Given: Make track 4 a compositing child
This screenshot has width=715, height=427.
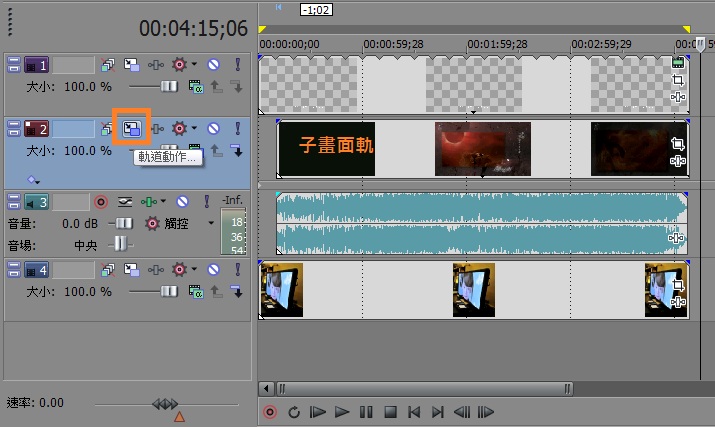Looking at the screenshot, I should click(x=237, y=291).
